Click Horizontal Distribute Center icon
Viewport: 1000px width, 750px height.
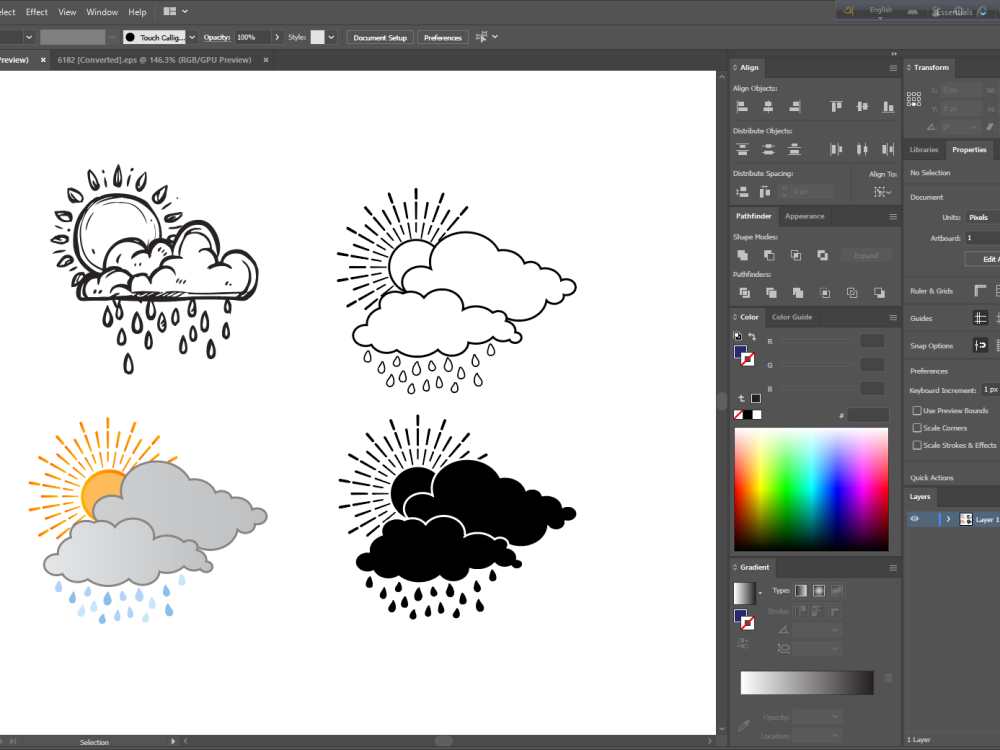pos(862,149)
